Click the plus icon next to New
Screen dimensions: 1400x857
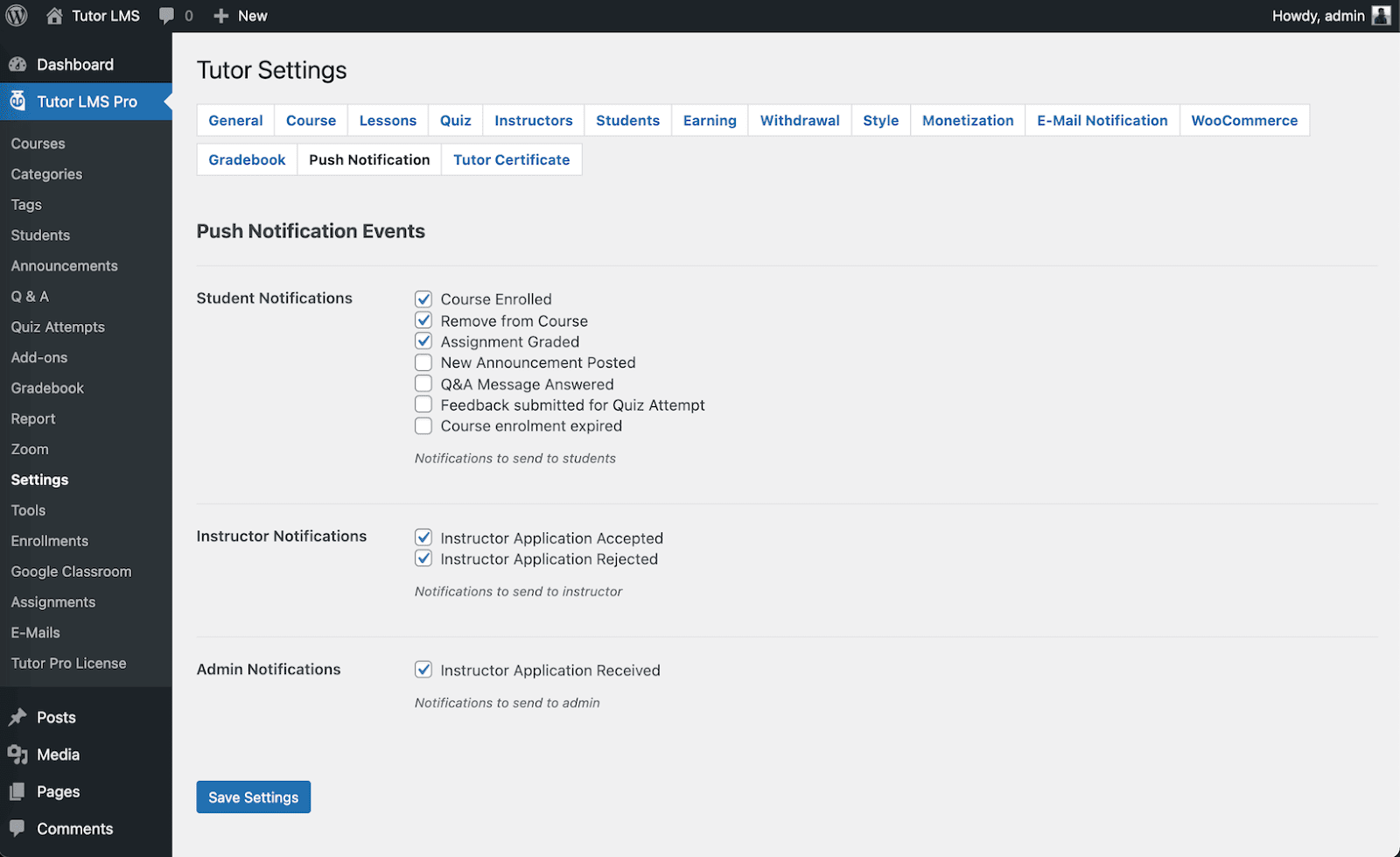221,16
